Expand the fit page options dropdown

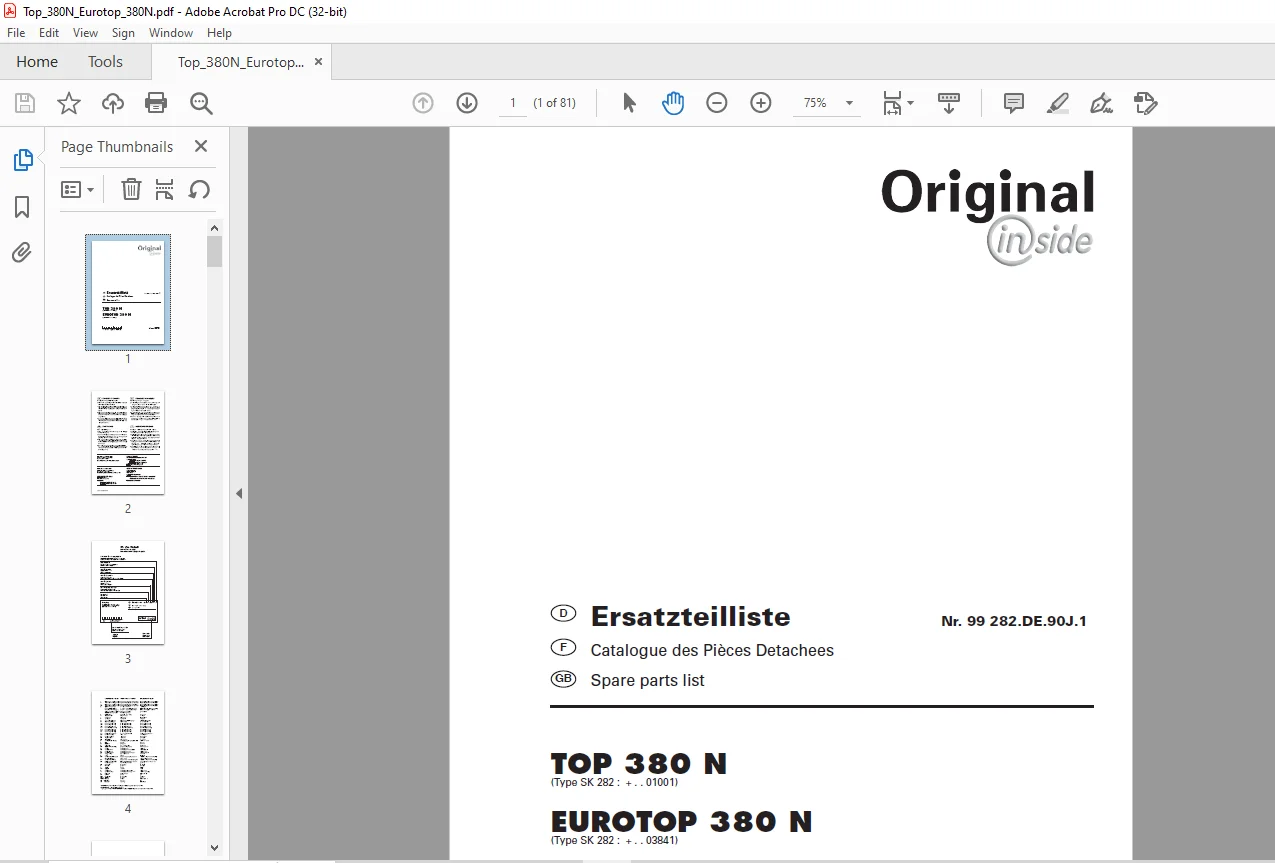(898, 103)
